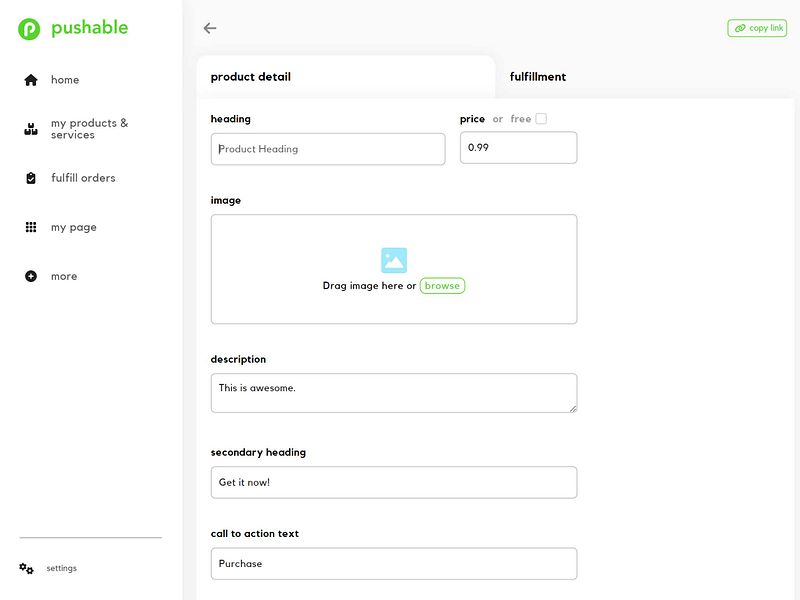The height and width of the screenshot is (600, 800).
Task: Click the image placeholder icon in upload area
Action: pyautogui.click(x=393, y=259)
